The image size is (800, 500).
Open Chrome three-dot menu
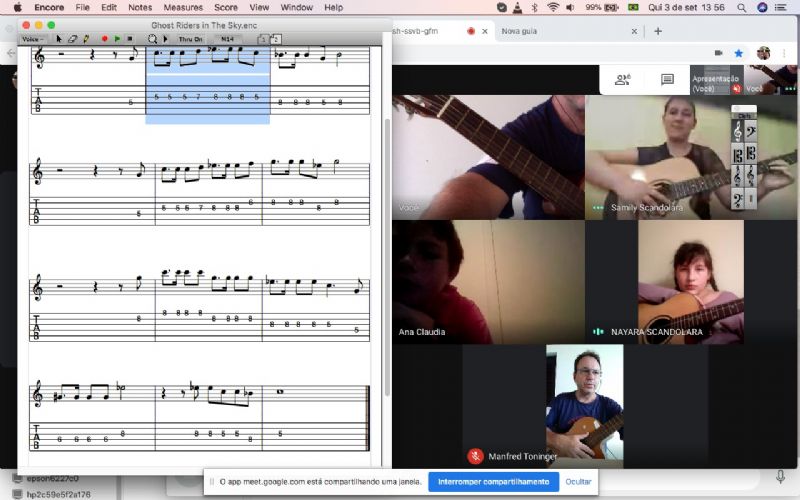784,53
